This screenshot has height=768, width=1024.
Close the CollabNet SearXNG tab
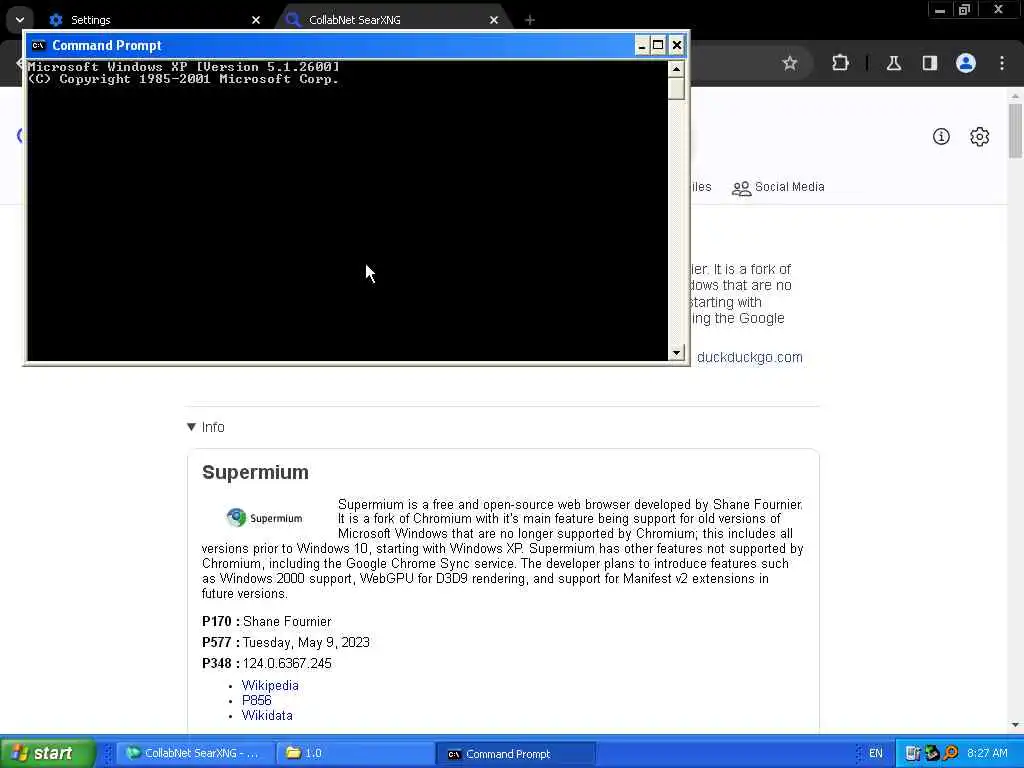[x=494, y=20]
